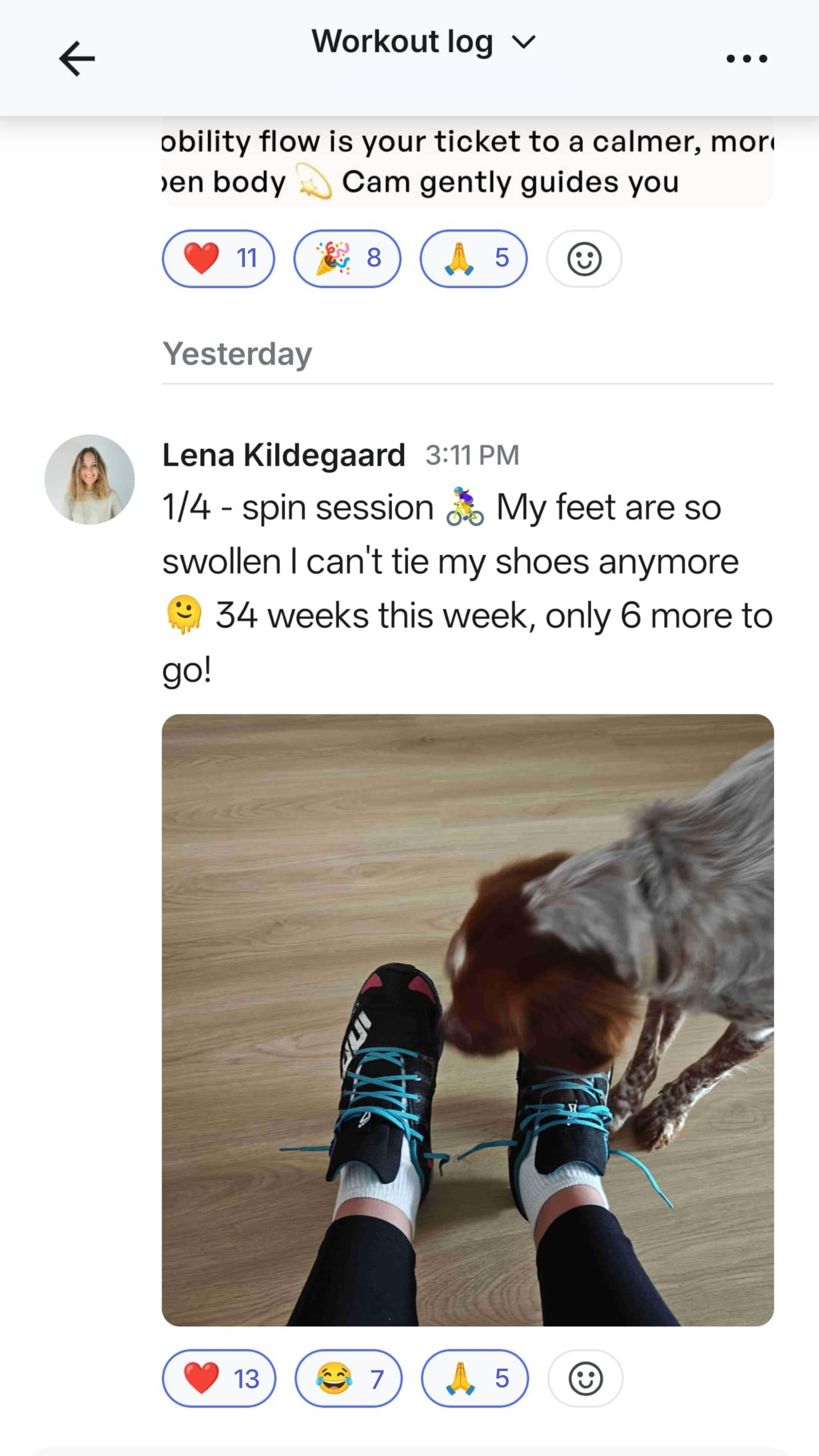This screenshot has width=819, height=1456.
Task: Add a reaction to the mobility flow message
Action: [x=583, y=259]
